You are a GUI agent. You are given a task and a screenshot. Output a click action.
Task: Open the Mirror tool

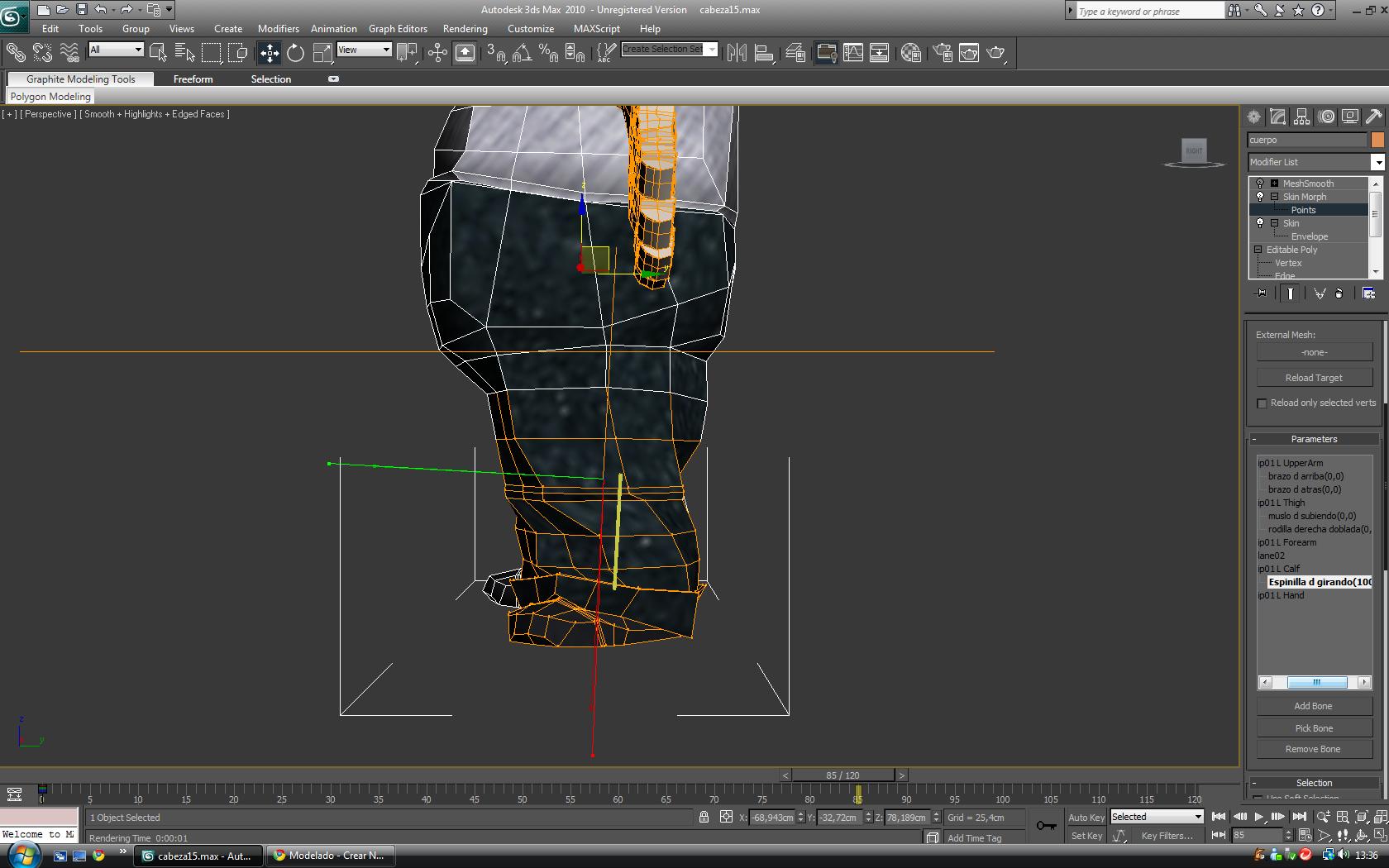(x=737, y=54)
